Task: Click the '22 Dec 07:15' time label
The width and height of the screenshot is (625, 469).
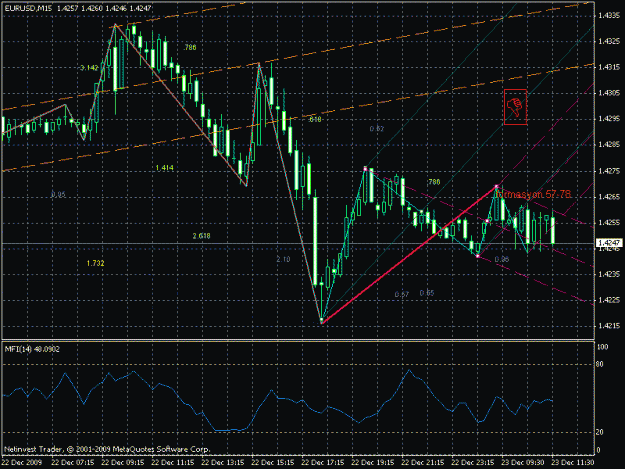Action: tap(73, 463)
